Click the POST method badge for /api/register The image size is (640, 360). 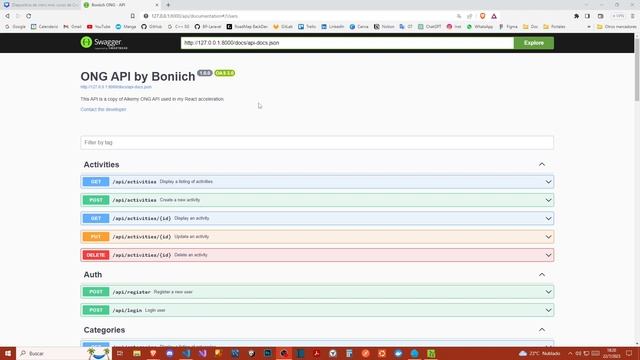click(96, 292)
